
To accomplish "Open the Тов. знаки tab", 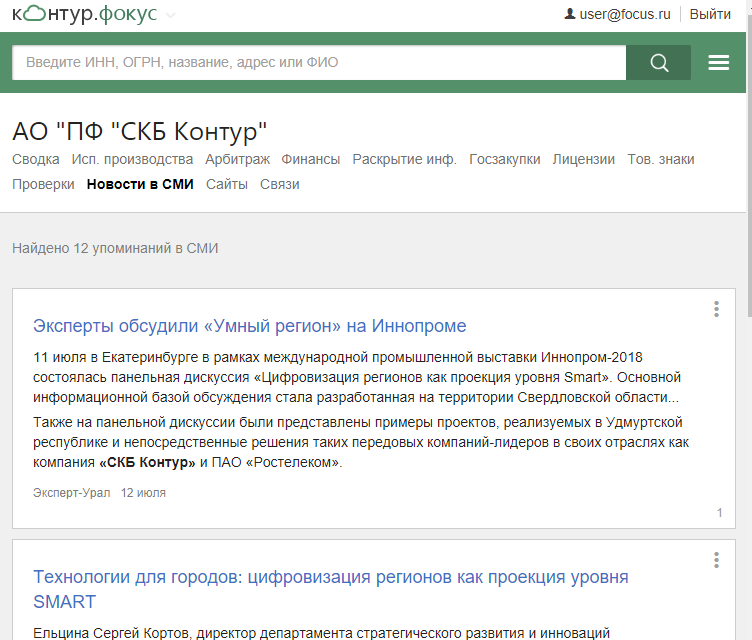I will pyautogui.click(x=661, y=159).
